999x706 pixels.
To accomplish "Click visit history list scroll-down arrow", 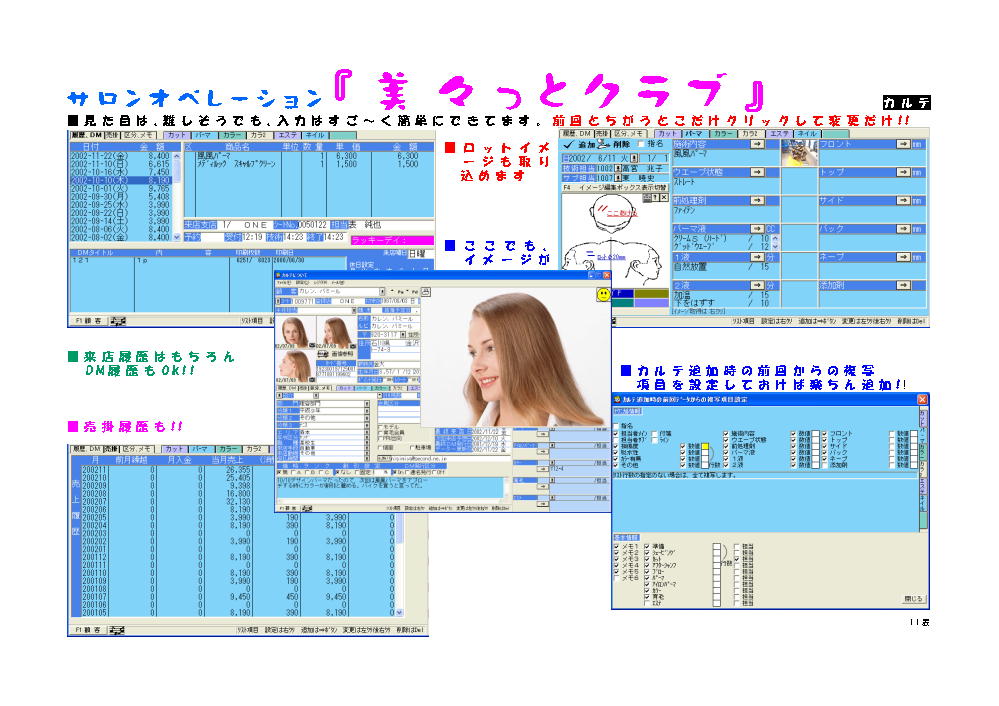I will tap(176, 237).
